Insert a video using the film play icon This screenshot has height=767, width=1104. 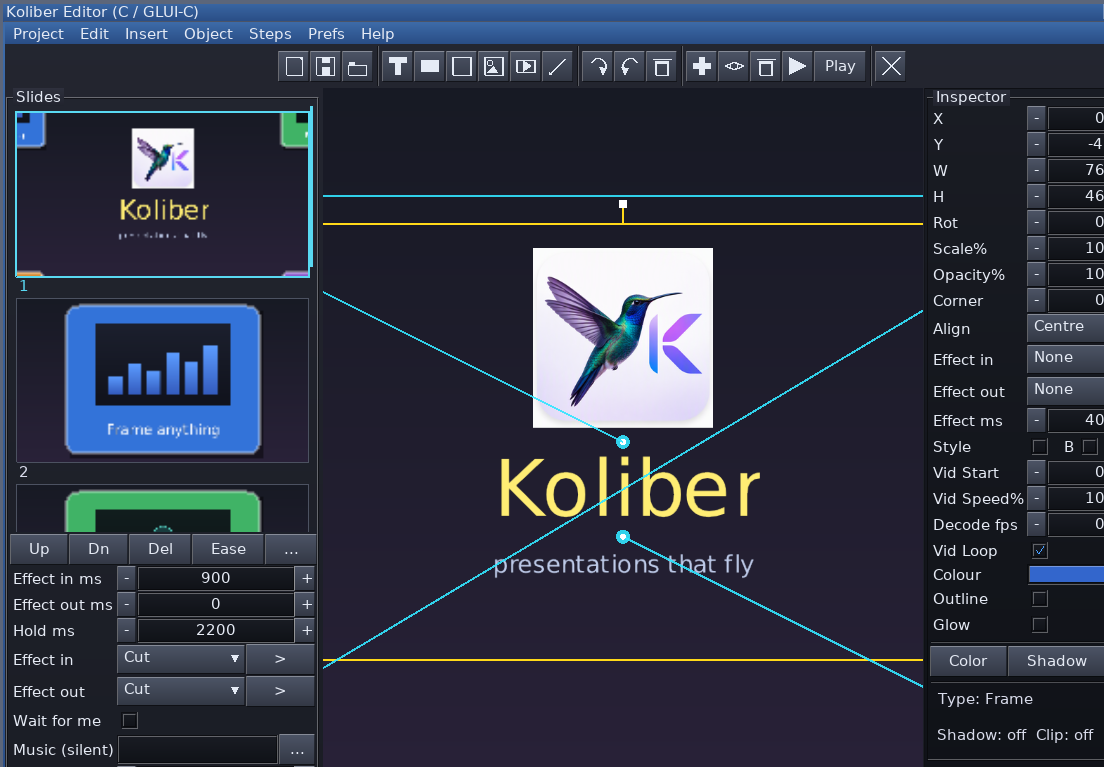coord(525,66)
